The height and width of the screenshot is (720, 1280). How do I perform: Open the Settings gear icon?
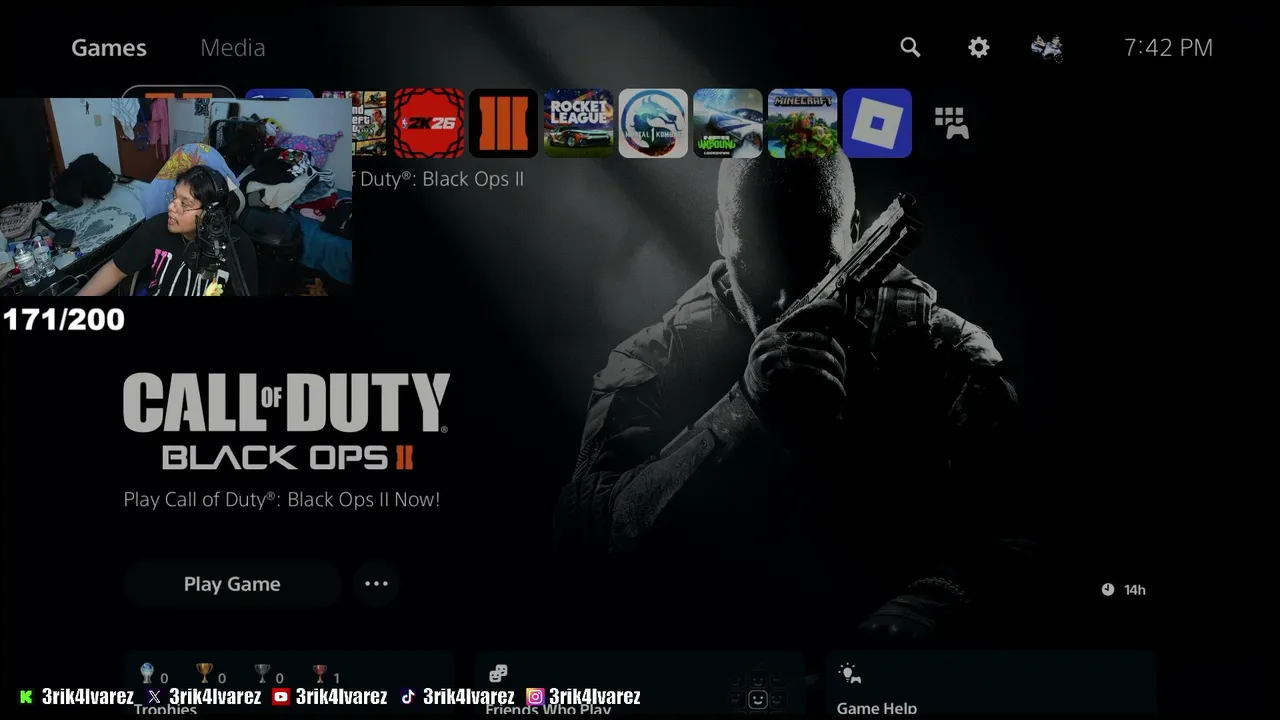979,47
